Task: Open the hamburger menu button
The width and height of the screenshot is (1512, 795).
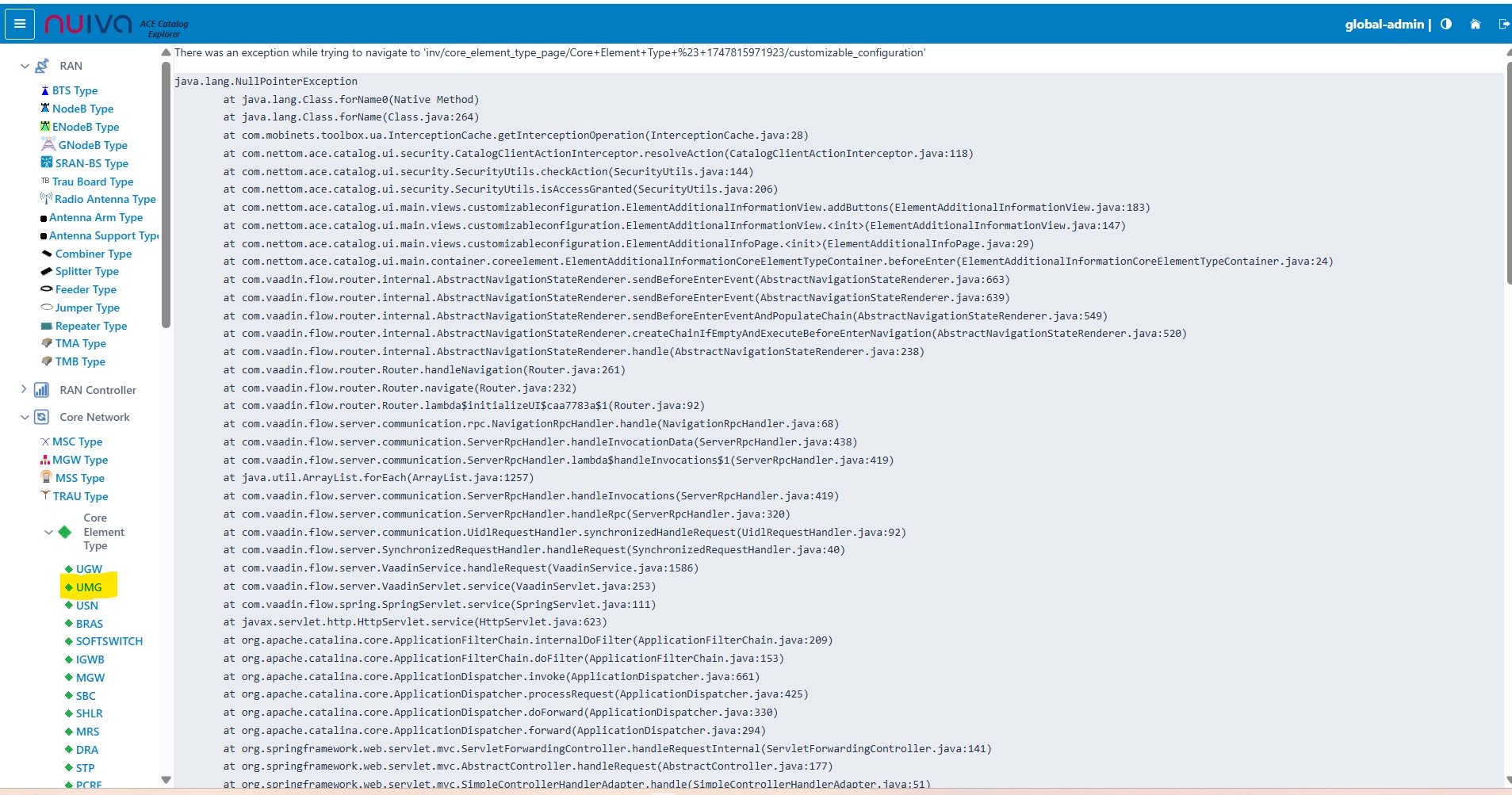Action: (x=20, y=24)
